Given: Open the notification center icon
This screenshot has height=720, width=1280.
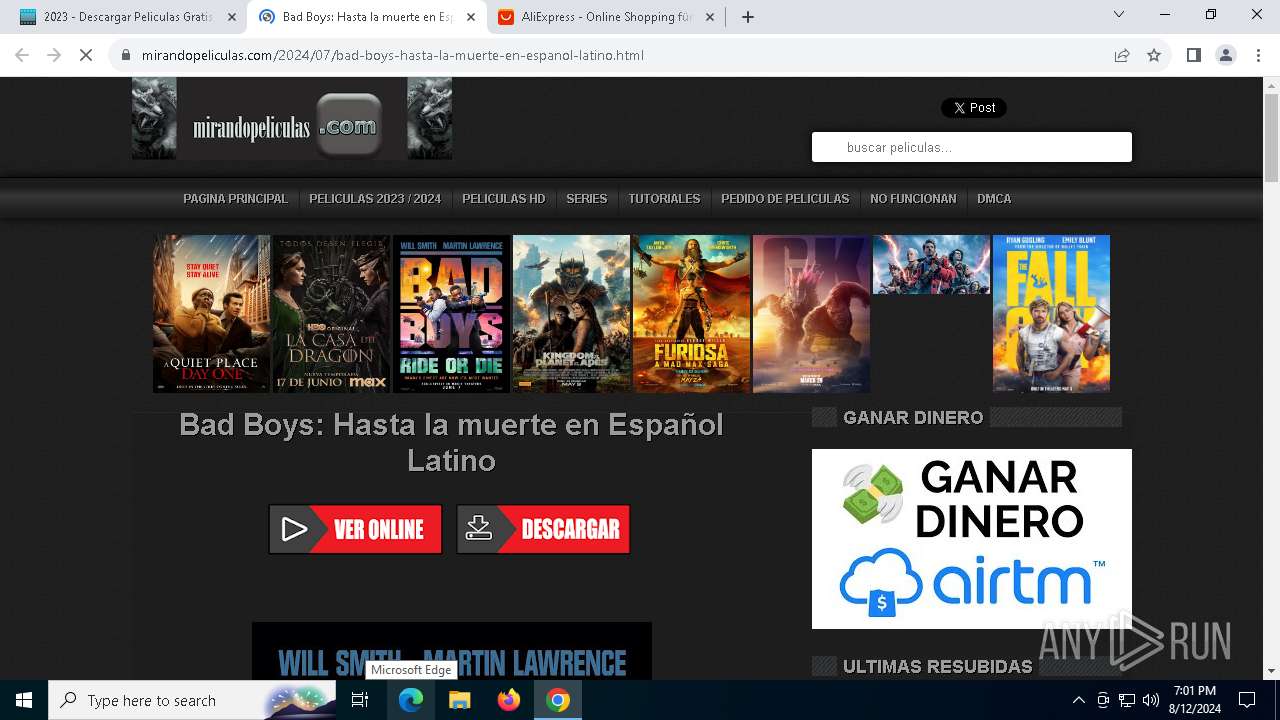Looking at the screenshot, I should 1247,700.
